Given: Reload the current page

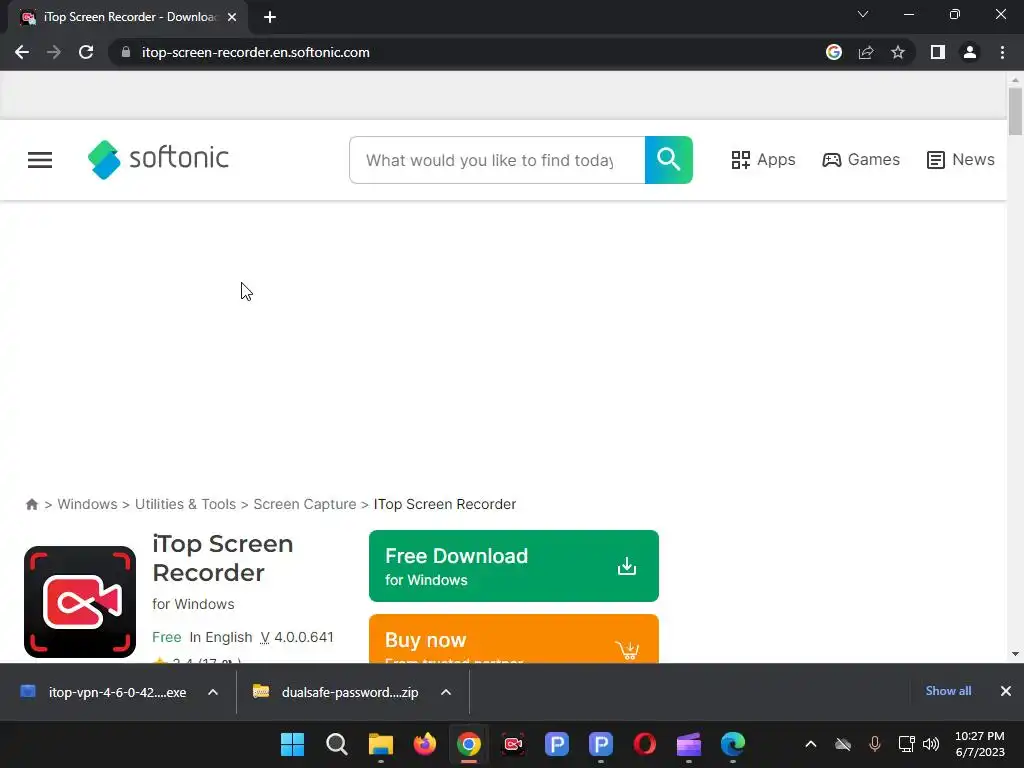Looking at the screenshot, I should 86,52.
